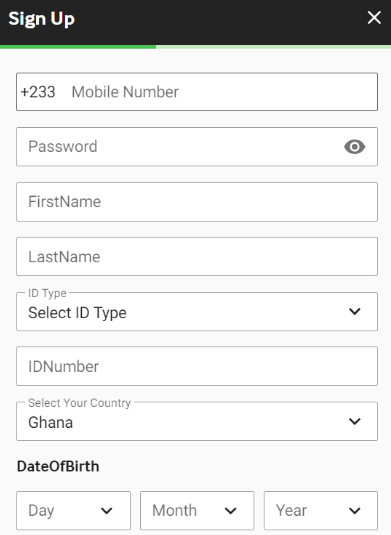Expand the Year of birth dropdown

tap(321, 510)
